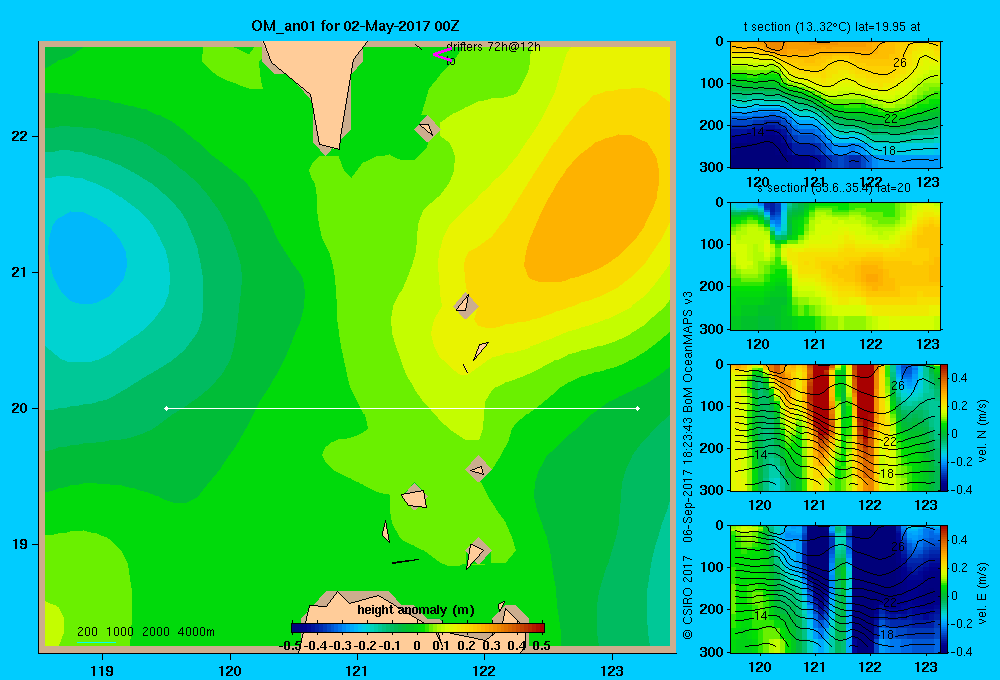Open the northward velocity section panel
The width and height of the screenshot is (1000, 680).
coord(835,427)
